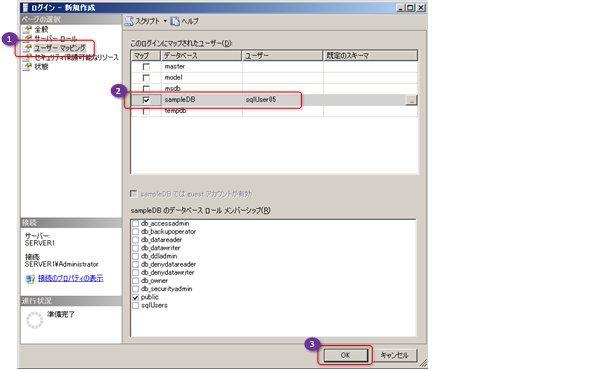Enable db_denydatawriter role
The height and width of the screenshot is (371, 590).
pyautogui.click(x=135, y=273)
